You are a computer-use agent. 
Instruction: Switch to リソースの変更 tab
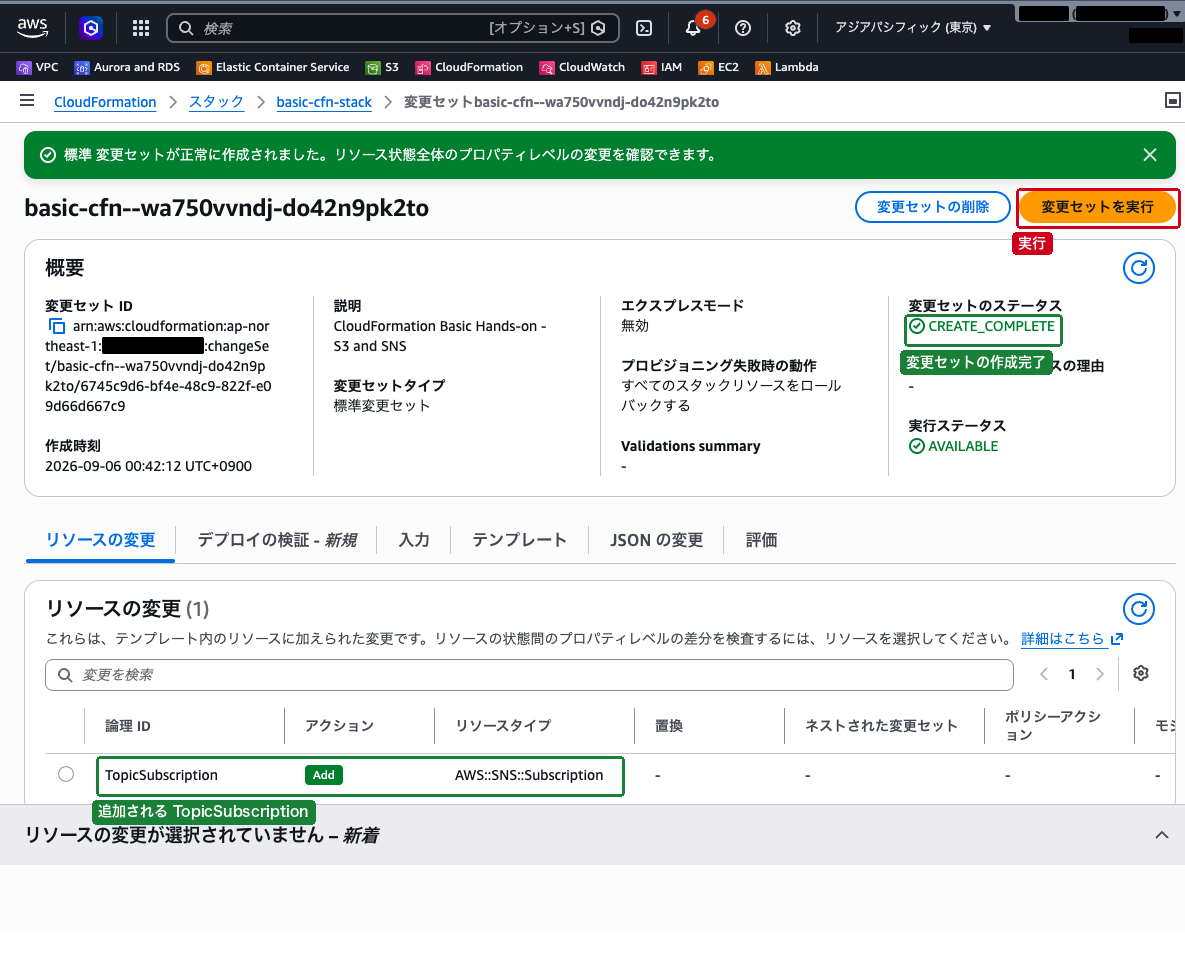[101, 540]
